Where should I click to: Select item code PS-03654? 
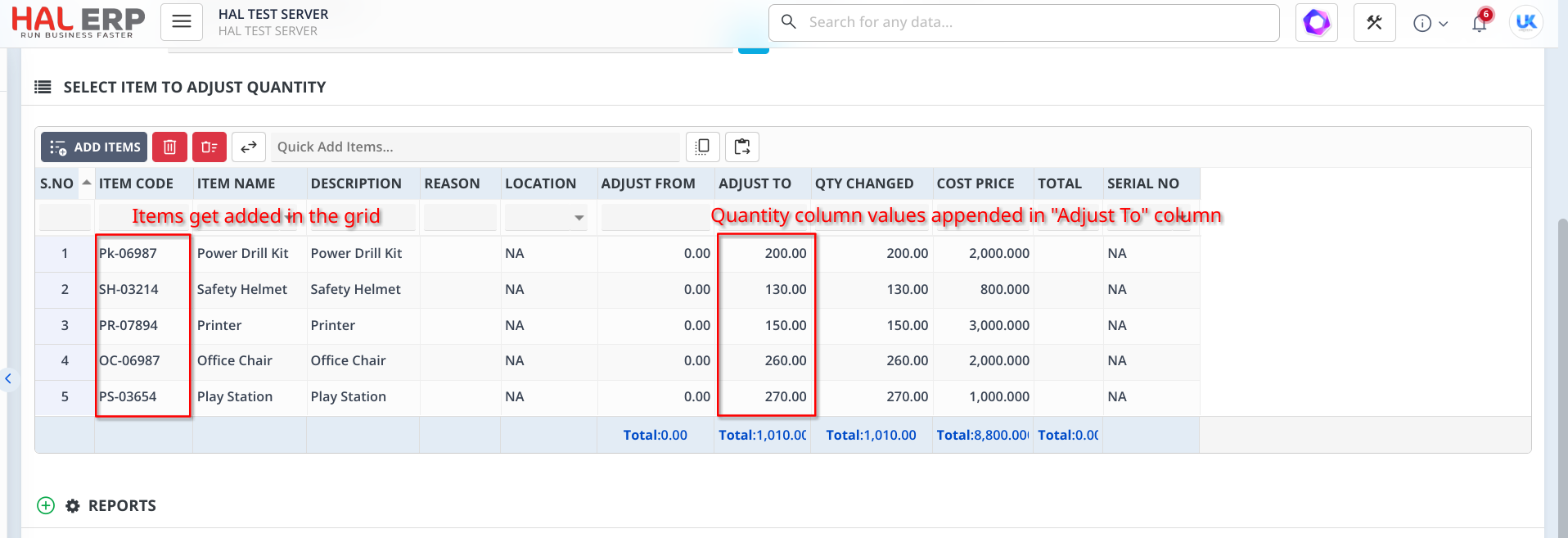tap(128, 396)
